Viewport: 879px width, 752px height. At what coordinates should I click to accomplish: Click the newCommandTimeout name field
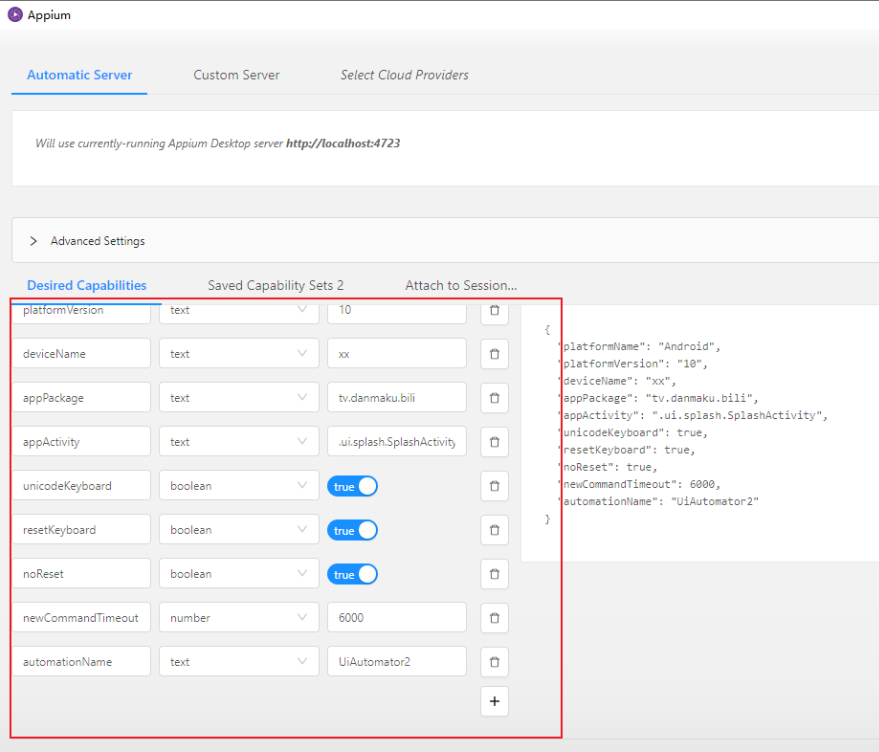tap(82, 618)
